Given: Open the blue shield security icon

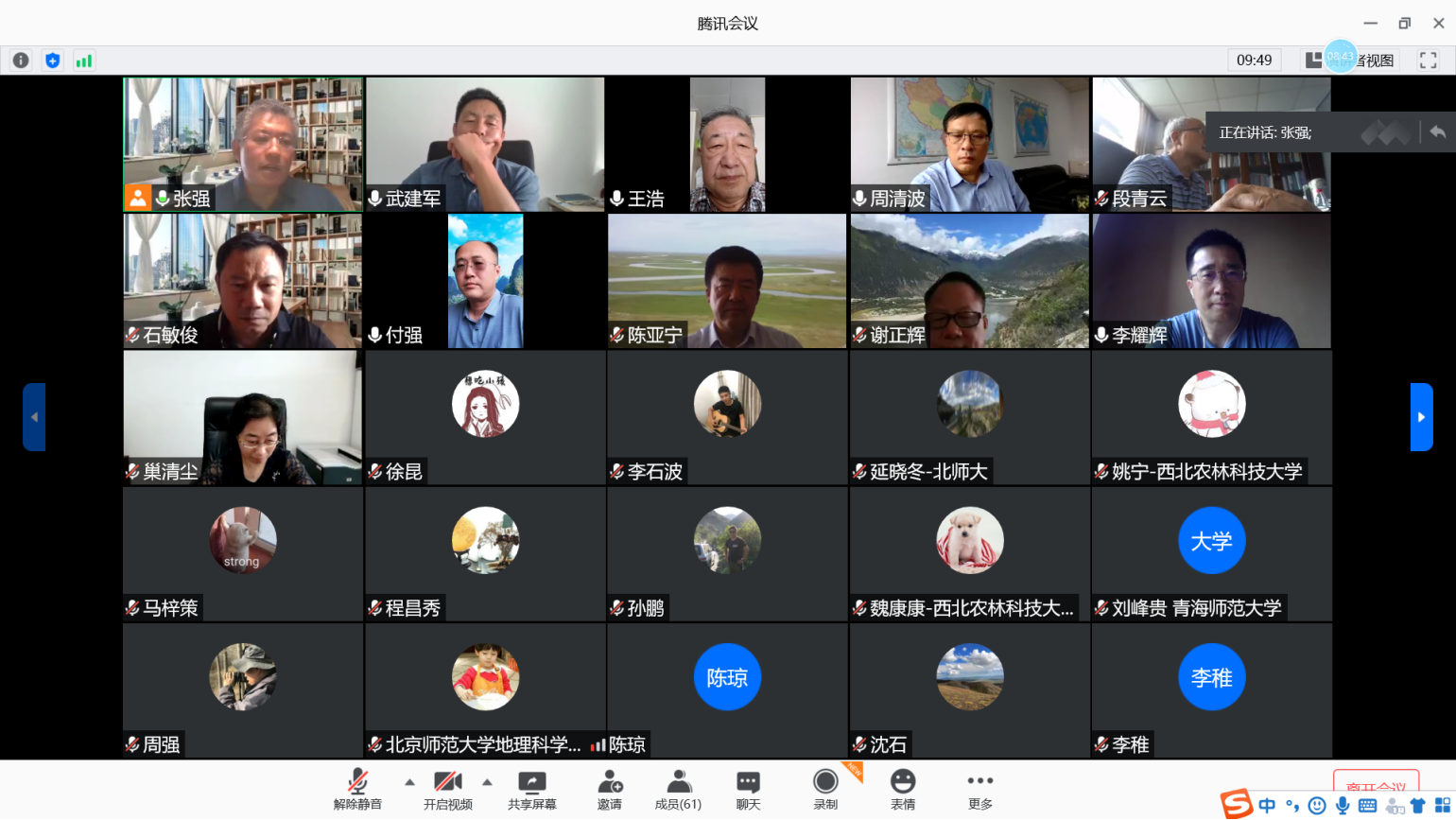Looking at the screenshot, I should [53, 61].
